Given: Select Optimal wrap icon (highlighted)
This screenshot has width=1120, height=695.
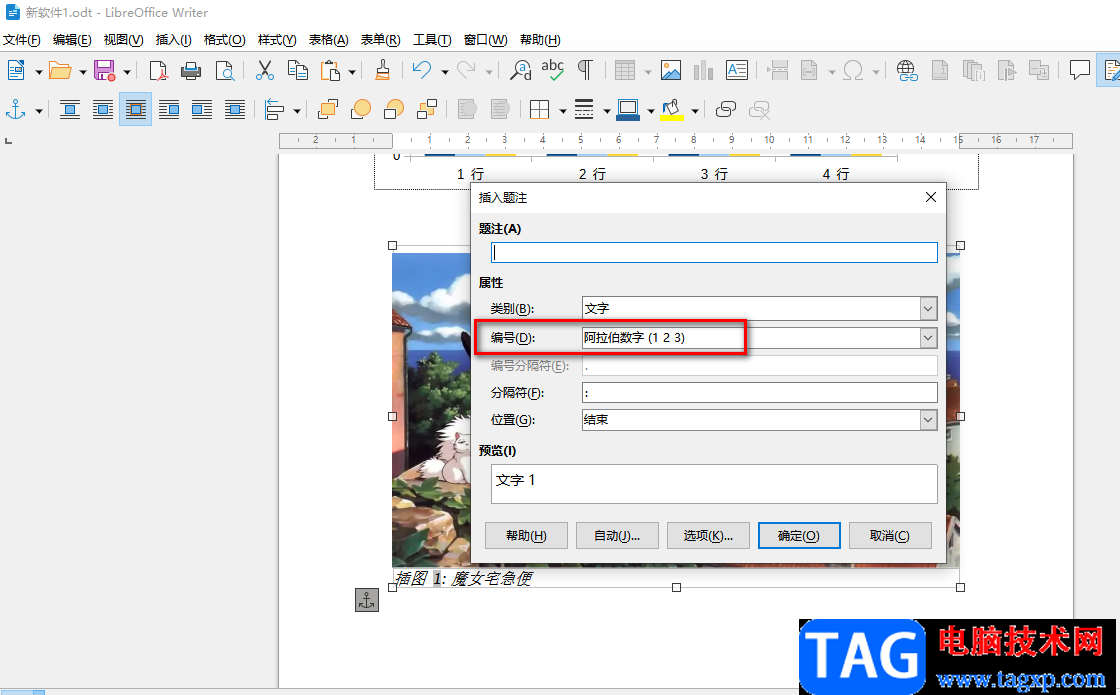Looking at the screenshot, I should [x=136, y=110].
